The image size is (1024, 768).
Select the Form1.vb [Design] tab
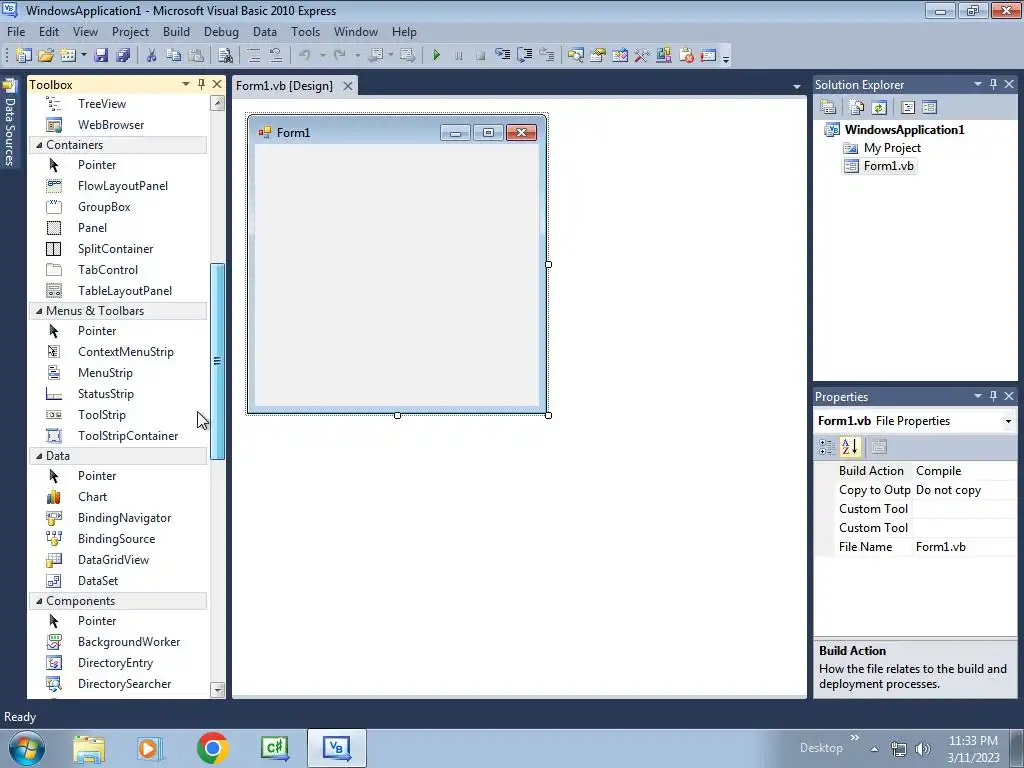[284, 86]
